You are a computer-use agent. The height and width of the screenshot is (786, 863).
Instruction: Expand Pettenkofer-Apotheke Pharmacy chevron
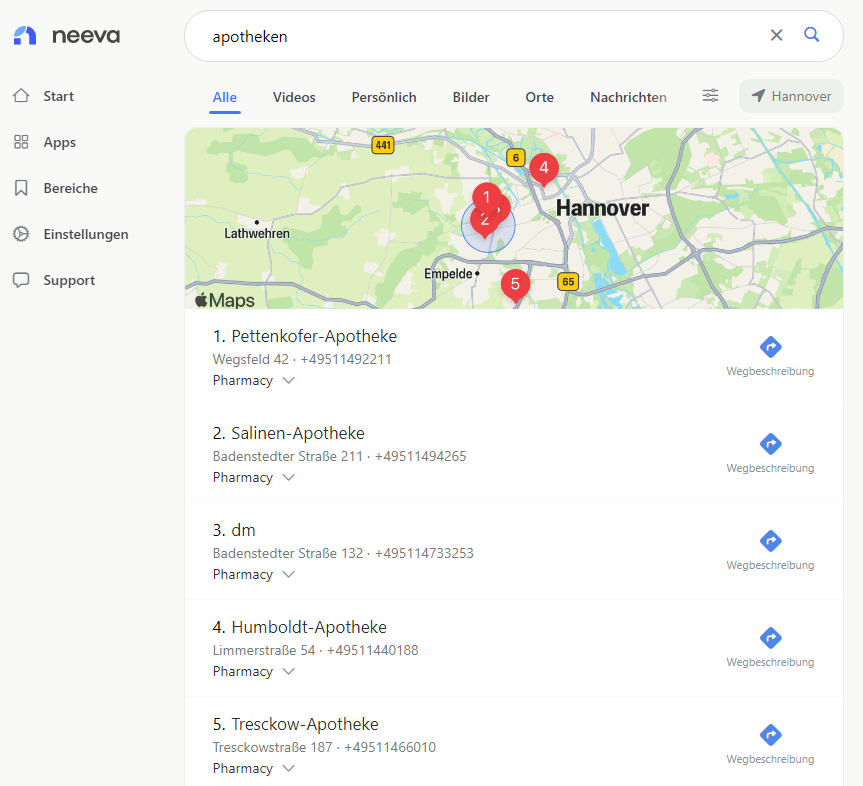(x=288, y=380)
